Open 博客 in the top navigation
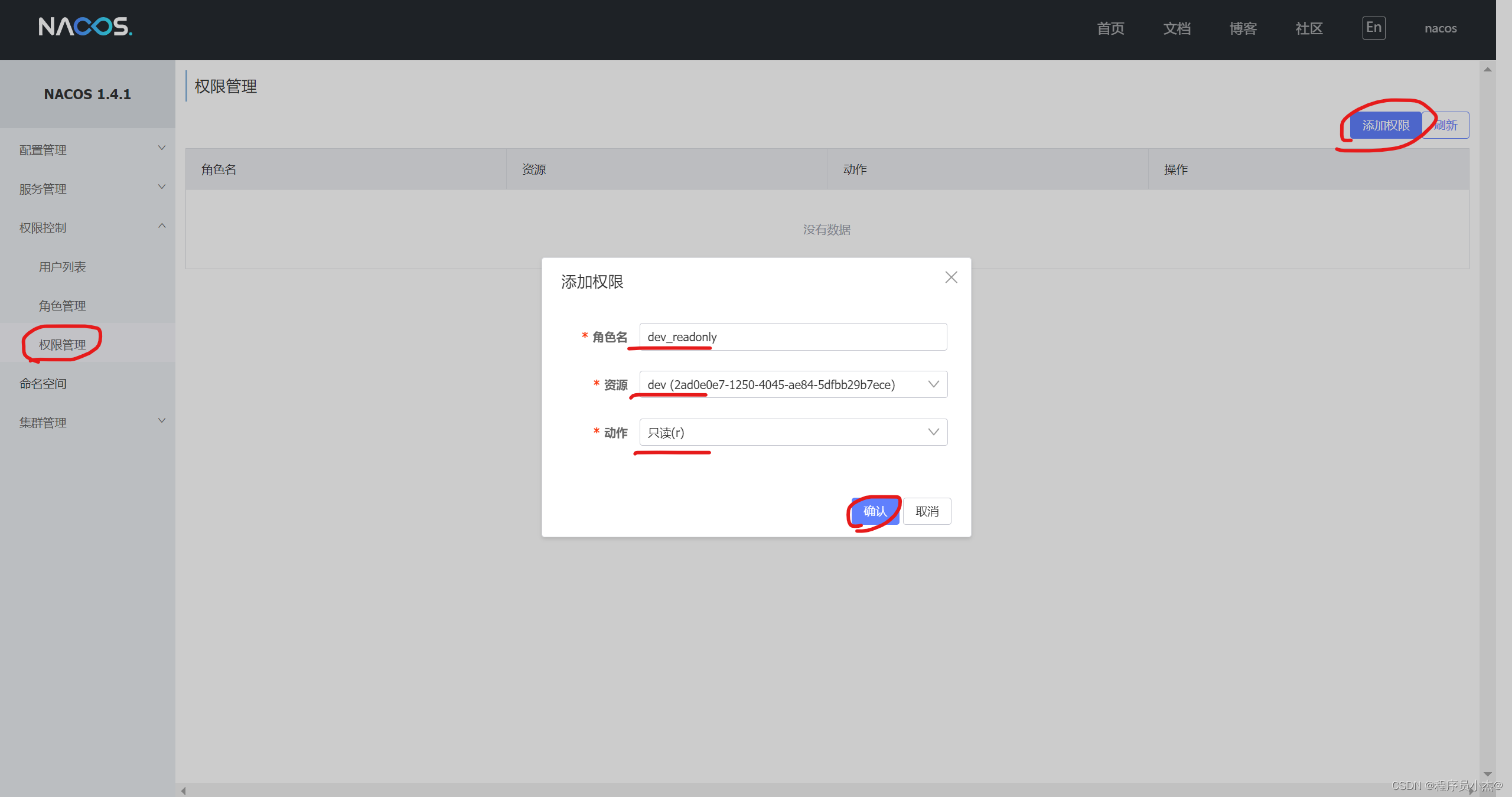The width and height of the screenshot is (1512, 797). [x=1243, y=28]
